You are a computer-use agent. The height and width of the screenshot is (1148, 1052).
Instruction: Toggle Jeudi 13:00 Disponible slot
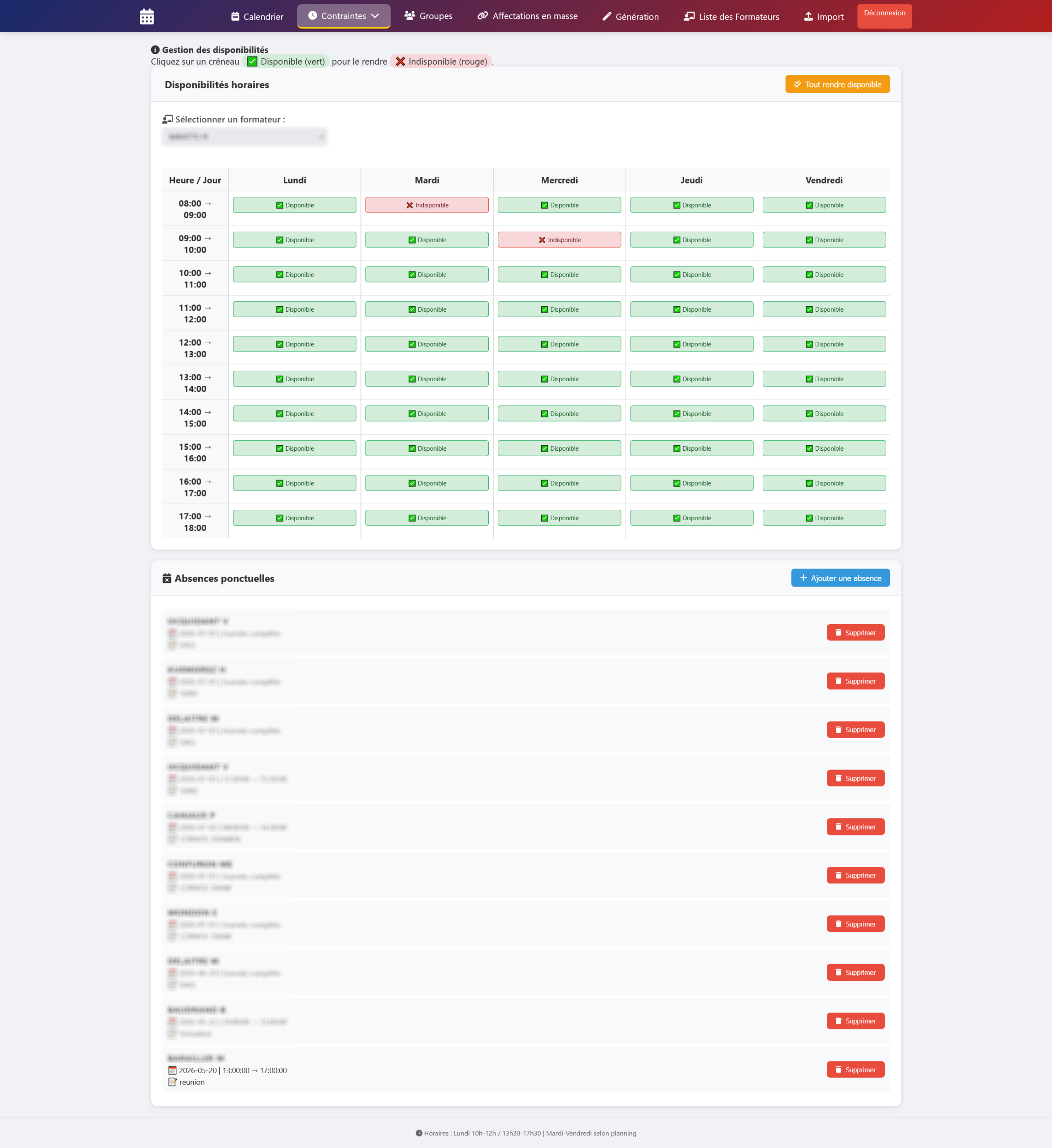691,378
